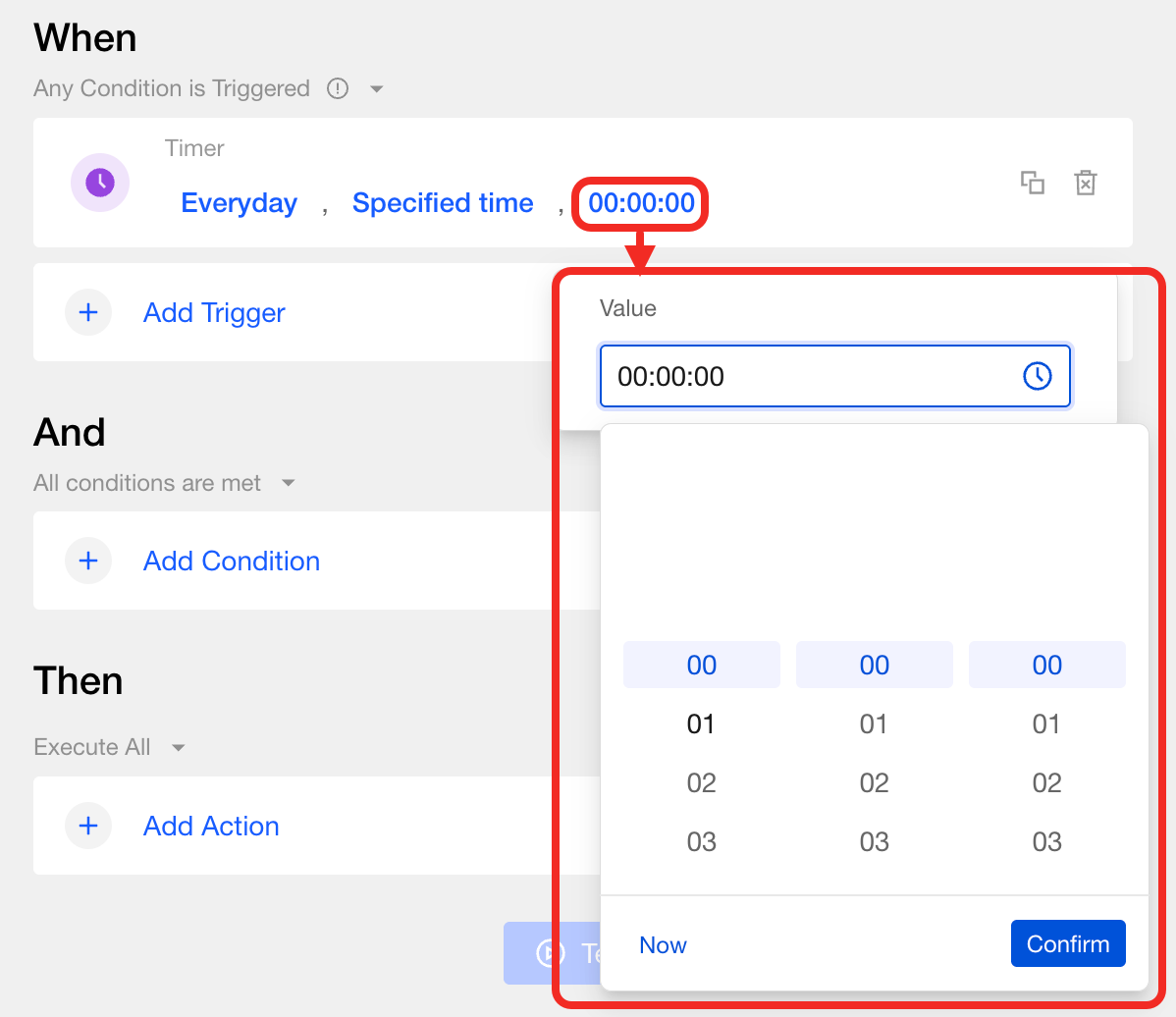Click the clock icon in Value field
Image resolution: width=1176 pixels, height=1017 pixels.
pos(1037,376)
